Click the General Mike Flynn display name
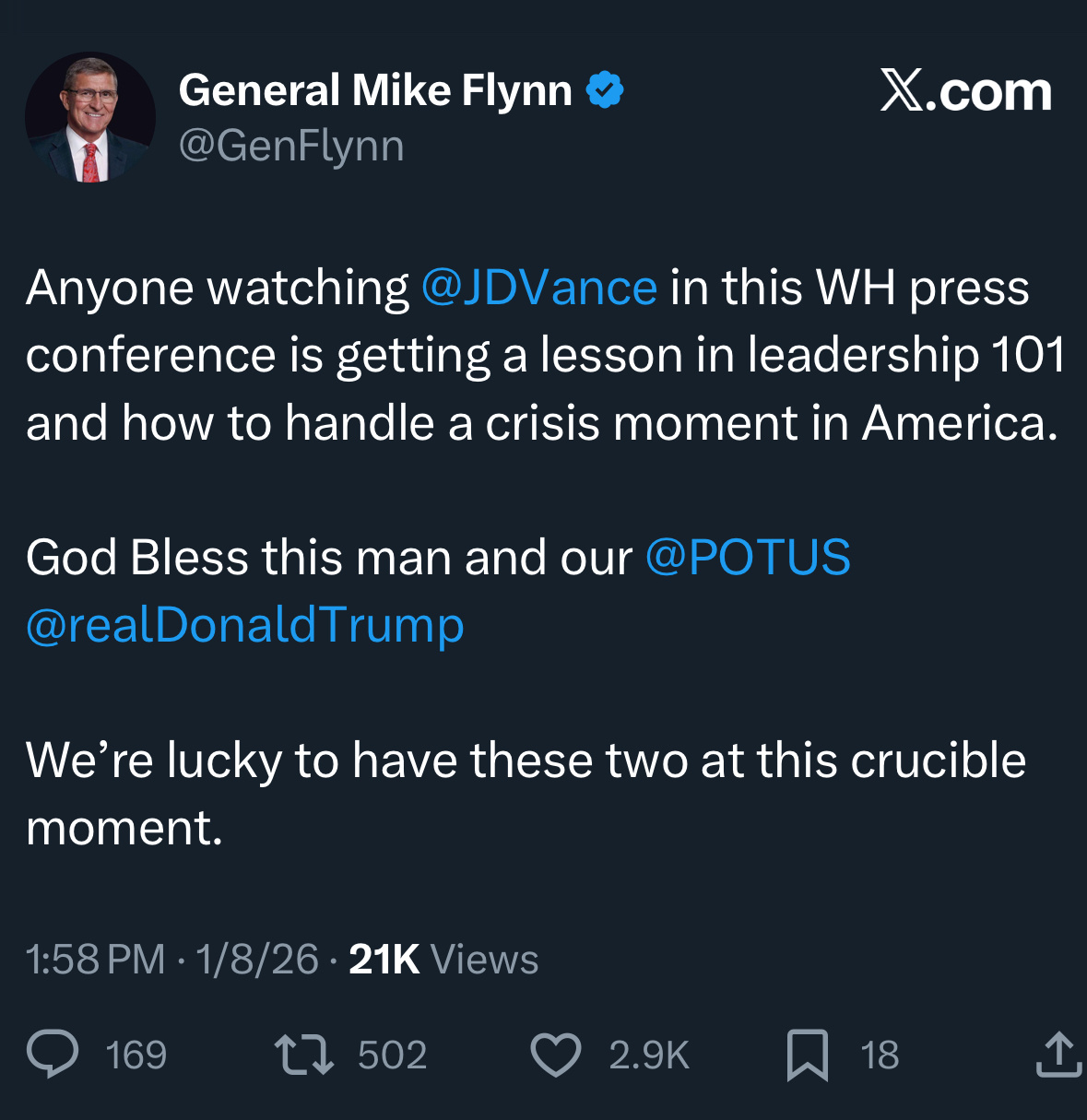The height and width of the screenshot is (1120, 1087). (x=375, y=90)
